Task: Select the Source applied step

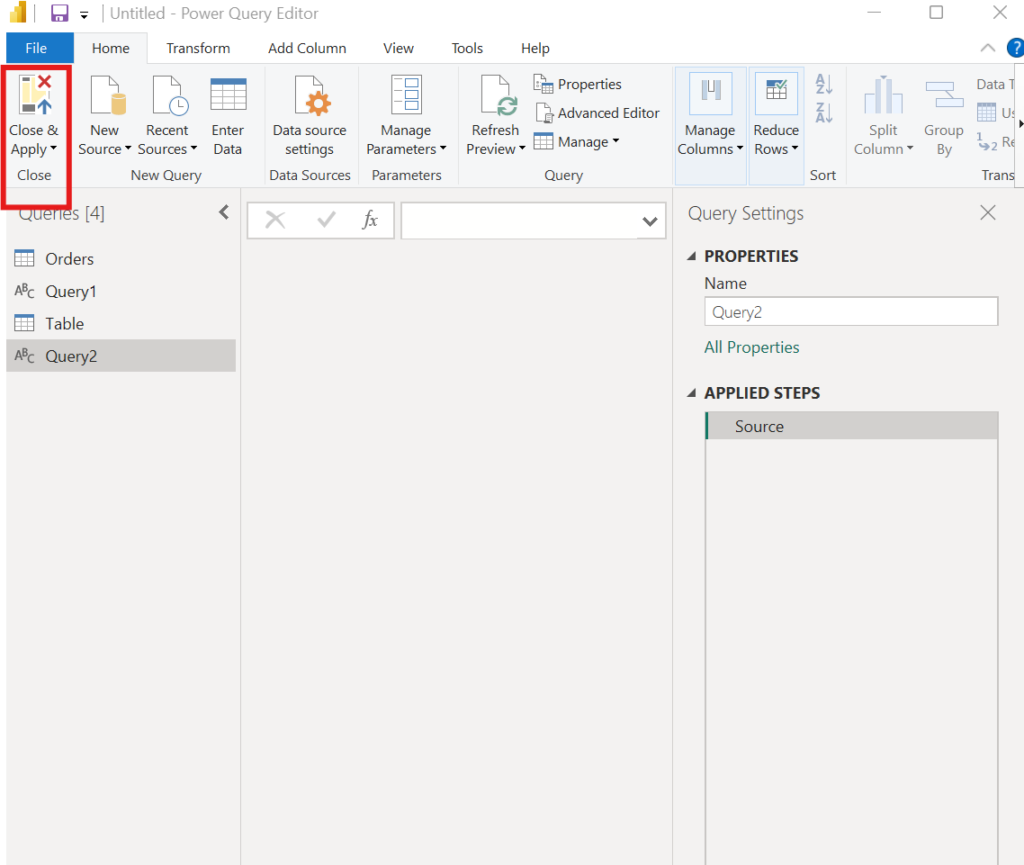Action: 852,426
